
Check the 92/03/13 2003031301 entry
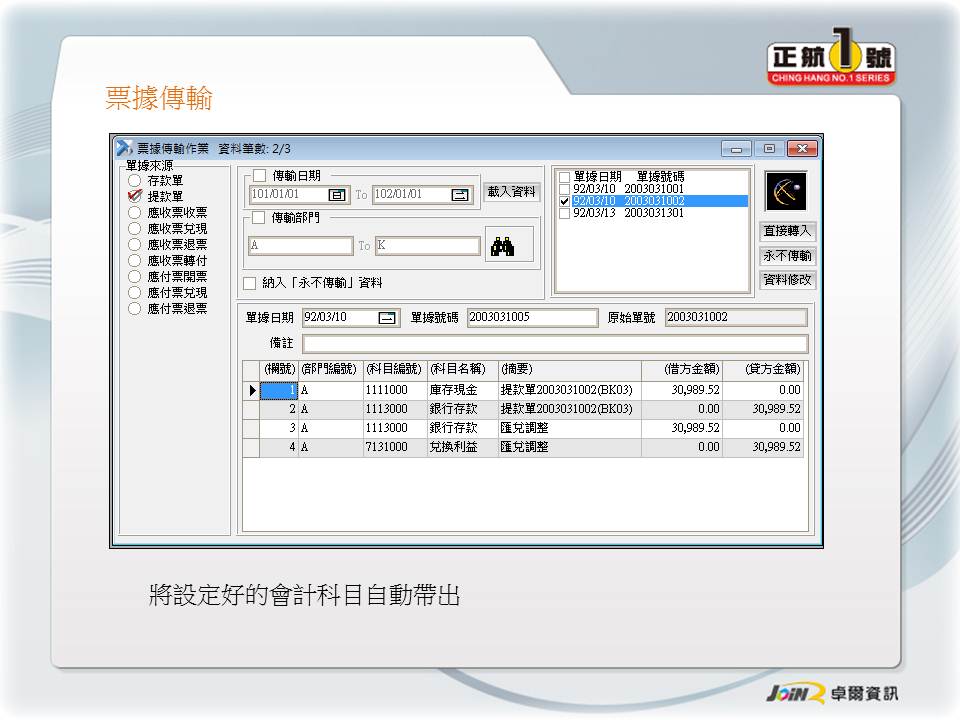[565, 213]
